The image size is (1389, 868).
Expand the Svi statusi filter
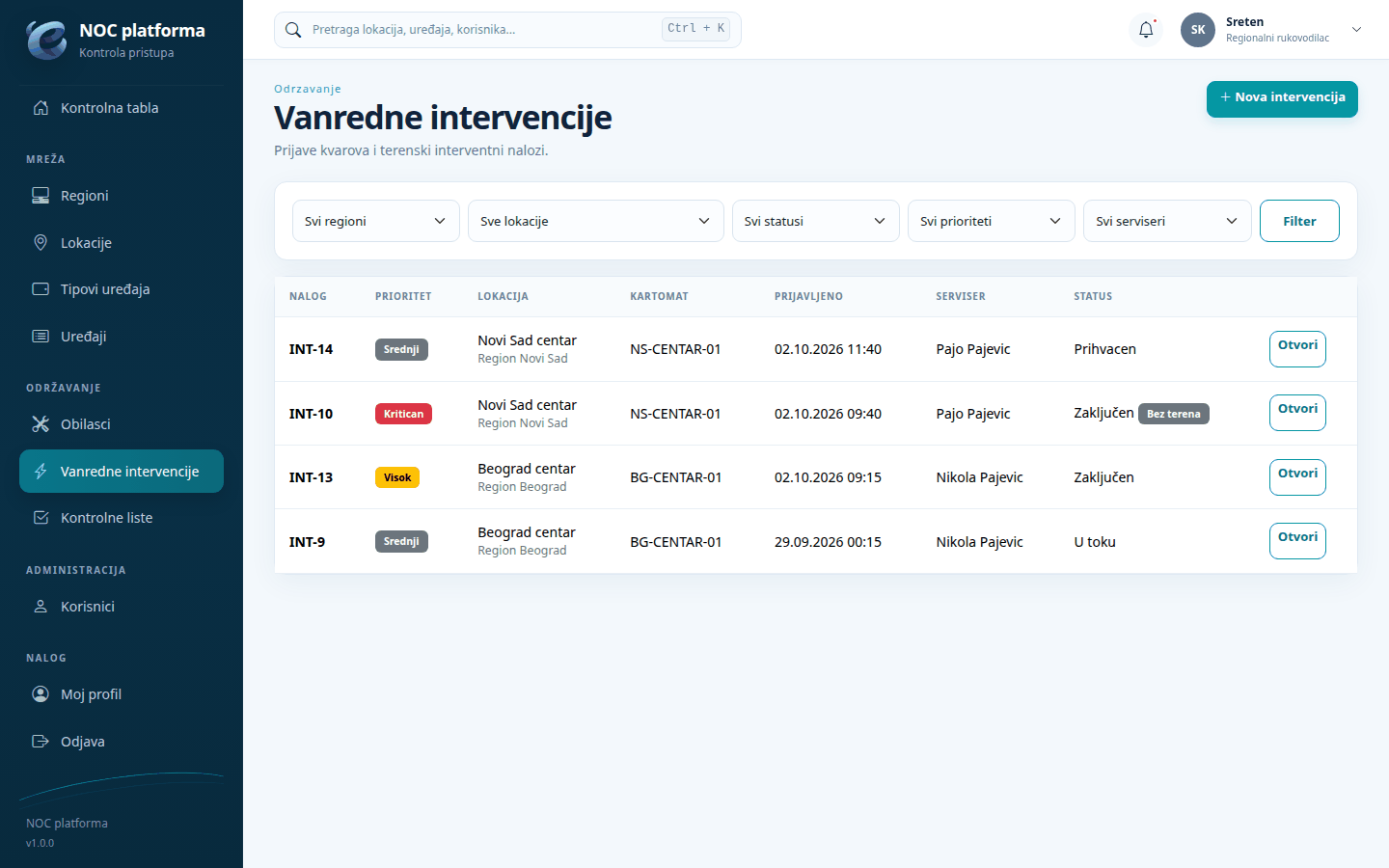(x=816, y=221)
